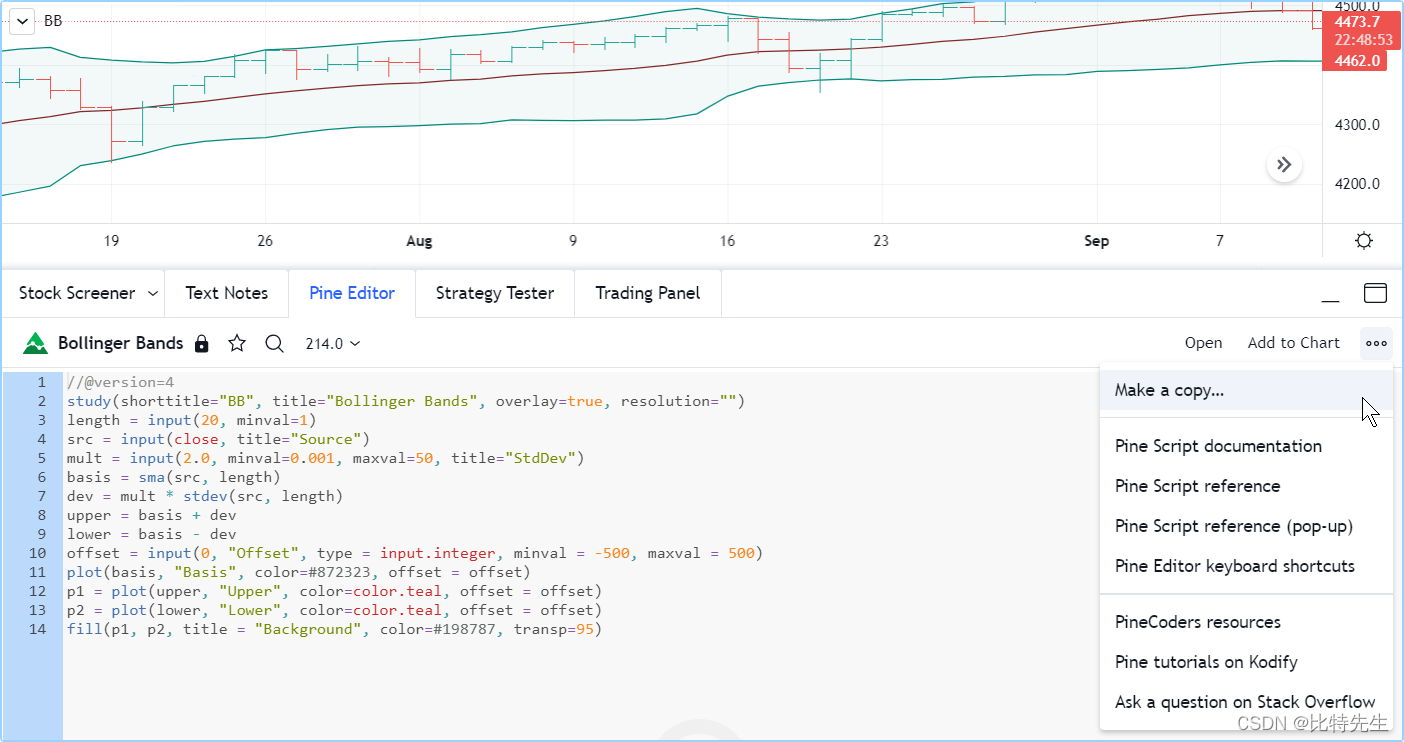Click the study() declaration code line
1404x742 pixels.
(x=406, y=401)
